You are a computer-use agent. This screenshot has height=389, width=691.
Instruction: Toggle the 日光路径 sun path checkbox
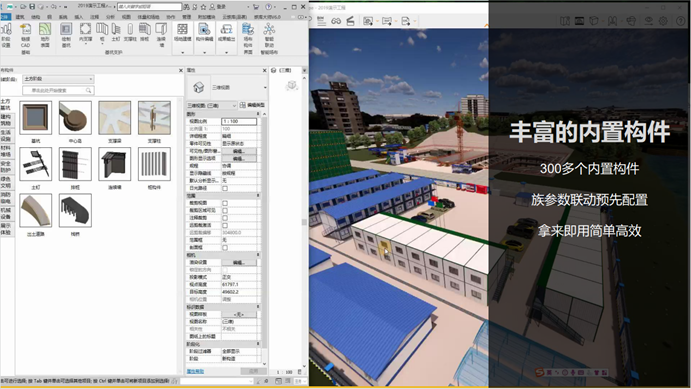[x=225, y=188]
